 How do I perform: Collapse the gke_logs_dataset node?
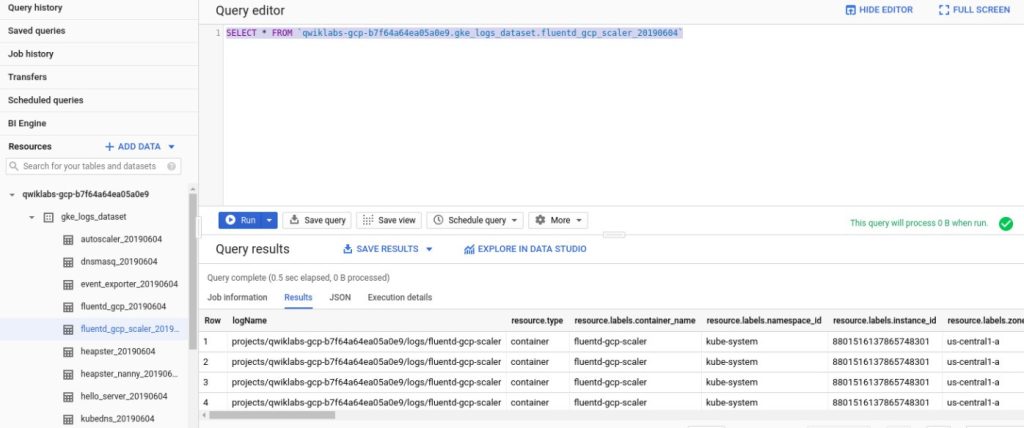pos(32,217)
